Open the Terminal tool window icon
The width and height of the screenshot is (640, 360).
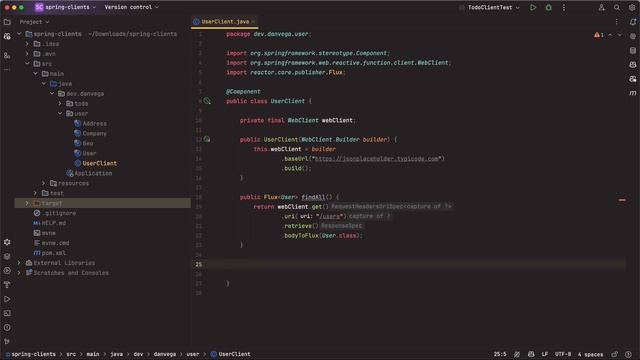[7, 313]
